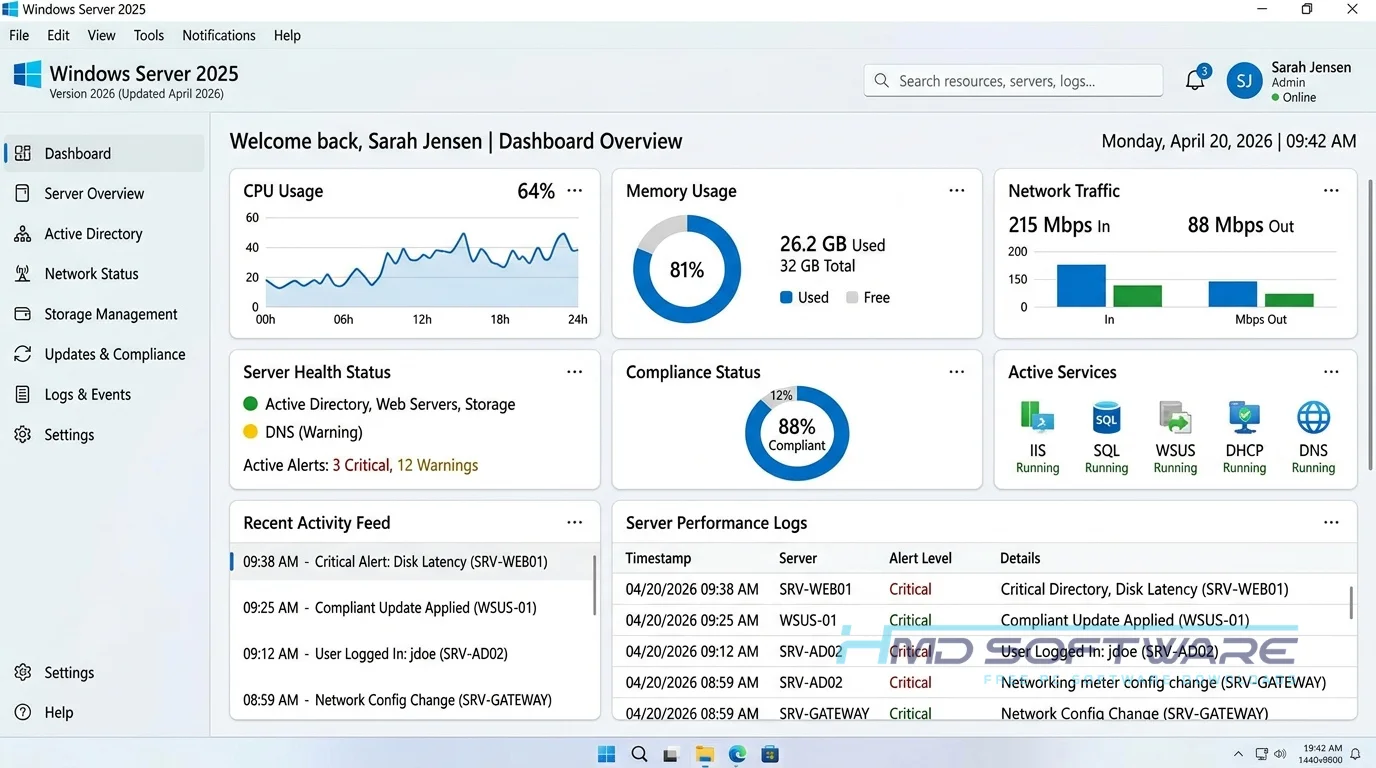
Task: Click the DNS (Warning) status entry
Action: pyautogui.click(x=303, y=432)
